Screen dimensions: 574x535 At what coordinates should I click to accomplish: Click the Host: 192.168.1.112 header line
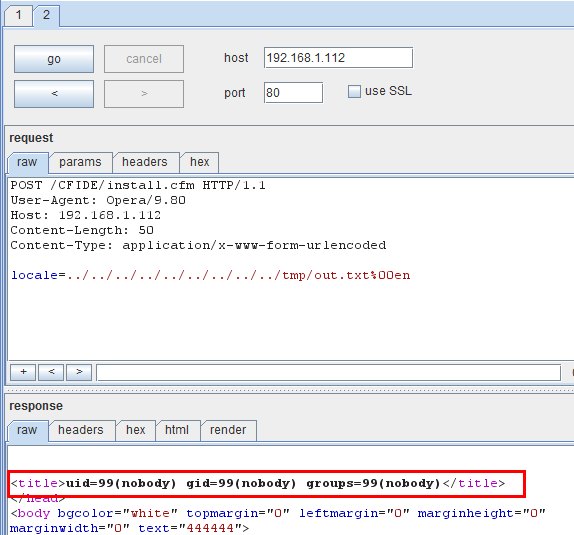(86, 215)
